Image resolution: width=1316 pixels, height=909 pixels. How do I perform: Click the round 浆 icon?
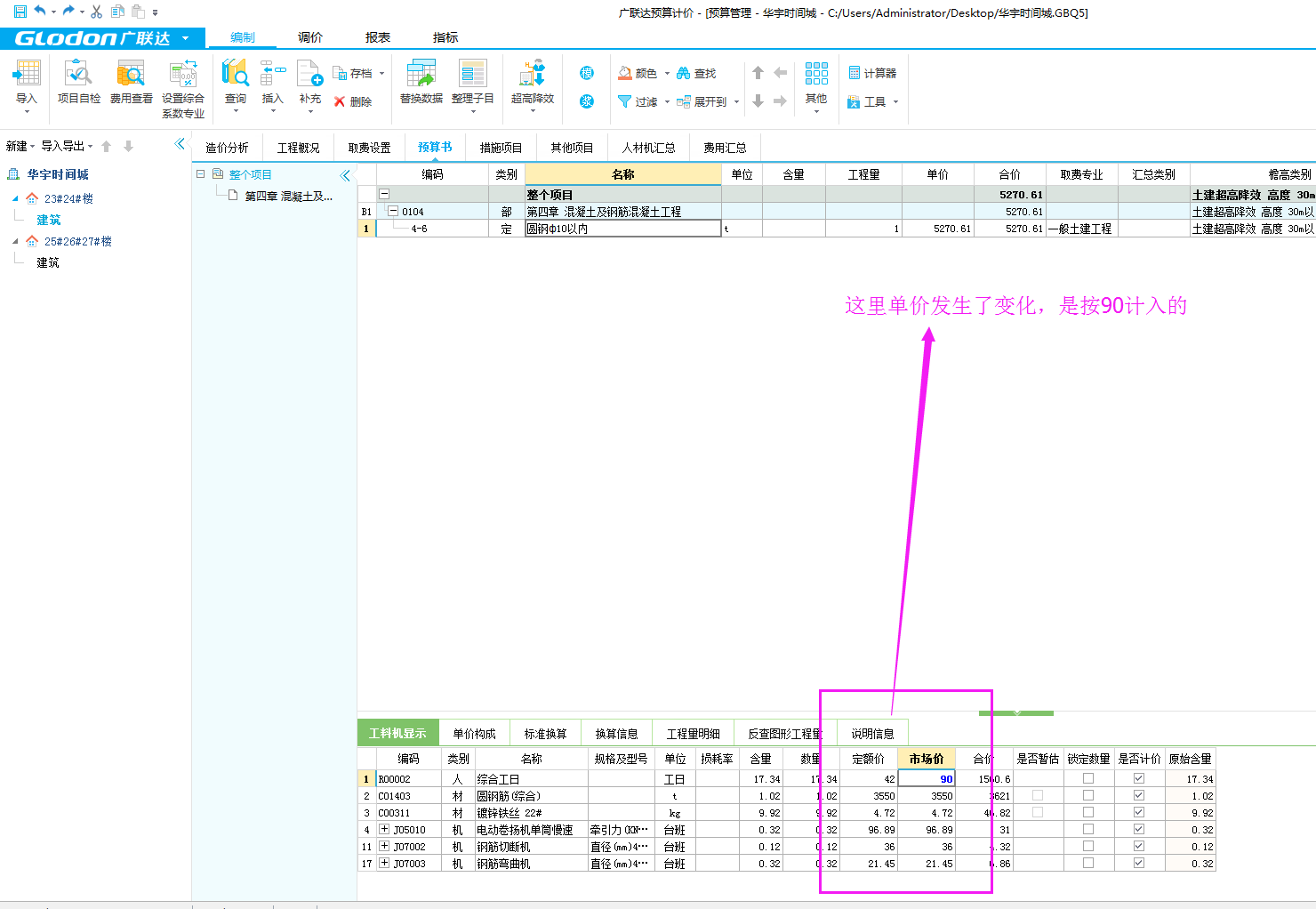pos(587,101)
